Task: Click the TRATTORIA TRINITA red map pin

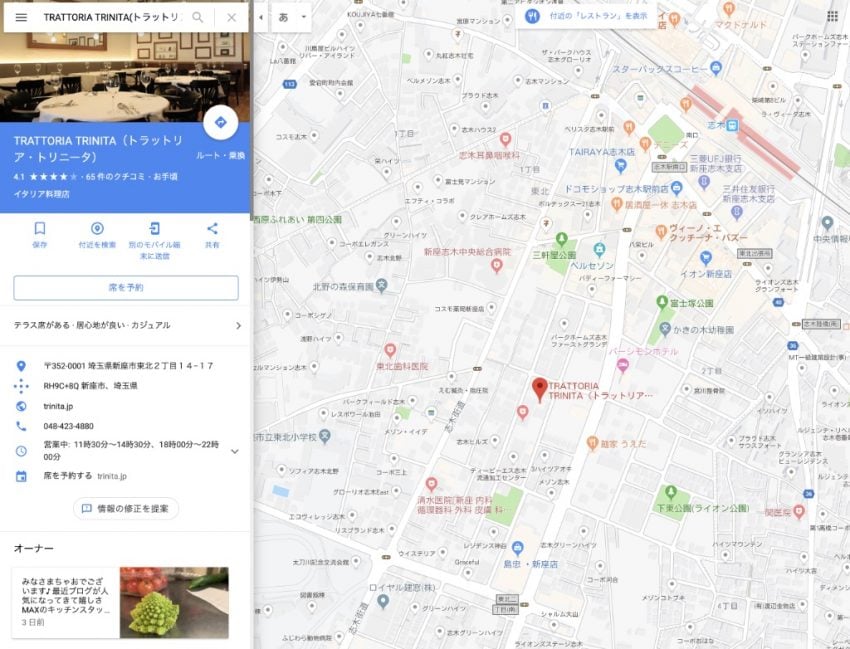Action: 539,390
